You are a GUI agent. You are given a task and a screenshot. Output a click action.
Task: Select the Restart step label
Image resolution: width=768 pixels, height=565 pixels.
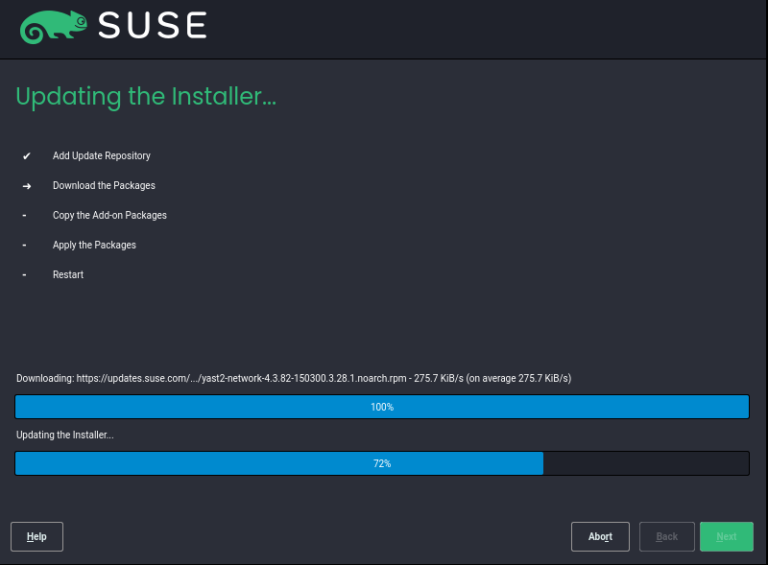(68, 275)
